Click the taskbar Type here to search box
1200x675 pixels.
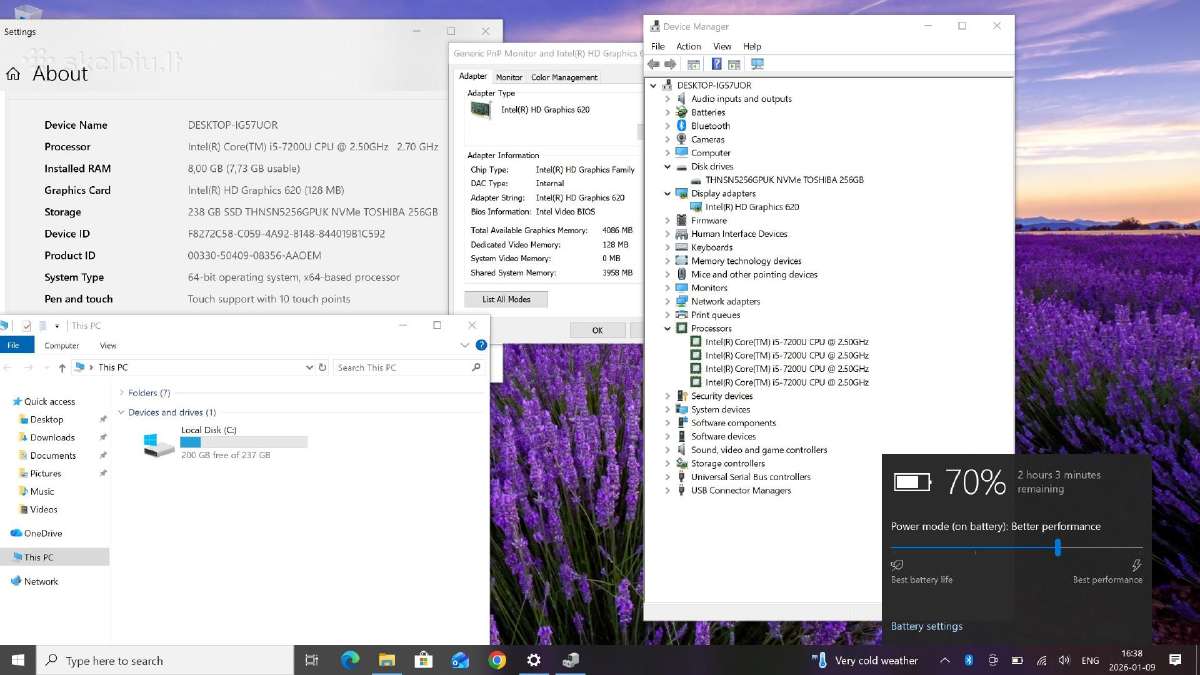165,660
